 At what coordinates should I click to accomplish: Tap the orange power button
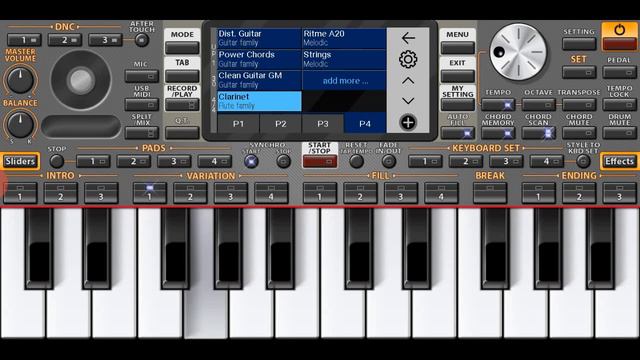tap(619, 36)
